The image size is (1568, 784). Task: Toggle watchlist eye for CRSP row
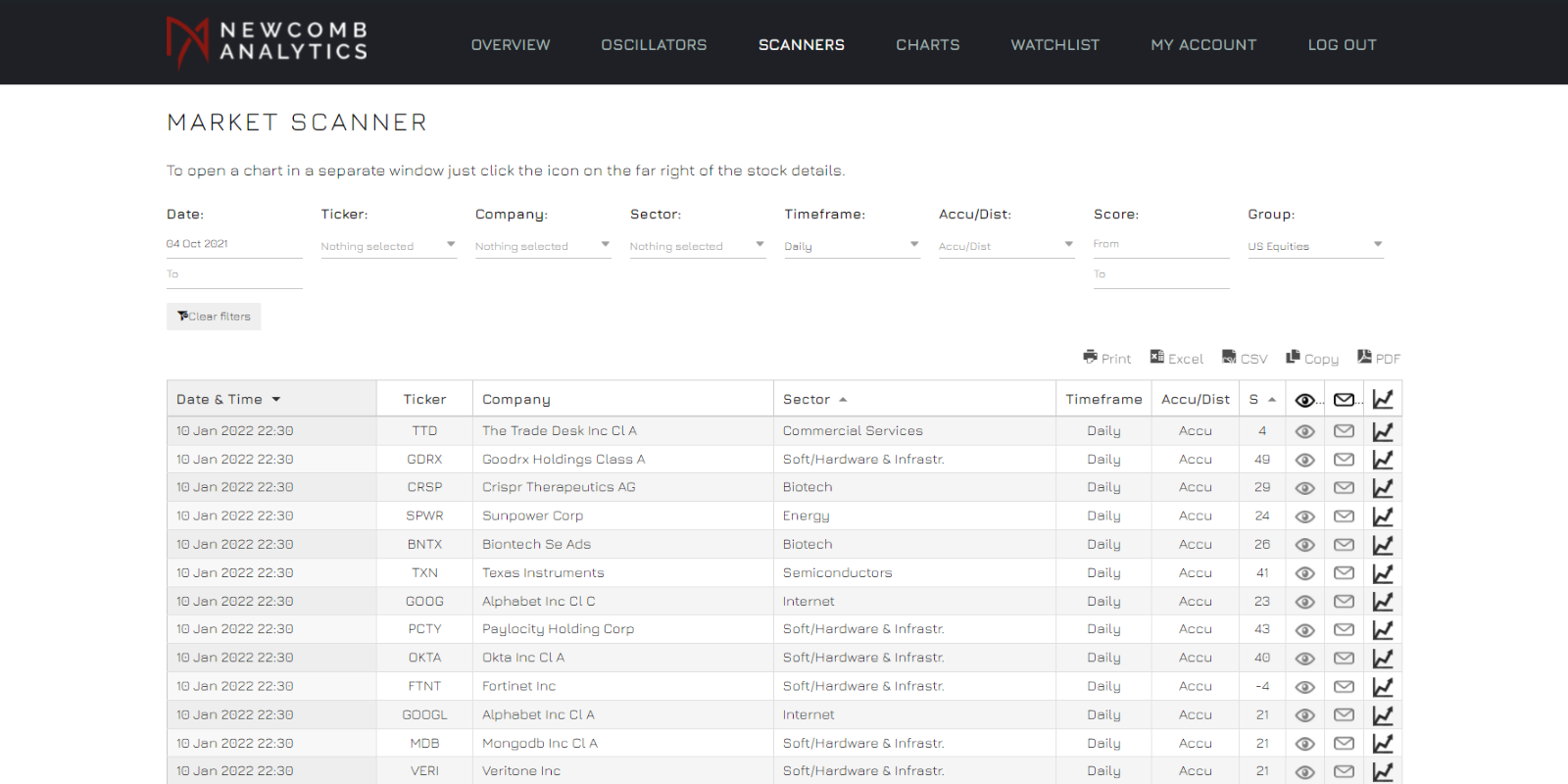pyautogui.click(x=1304, y=489)
